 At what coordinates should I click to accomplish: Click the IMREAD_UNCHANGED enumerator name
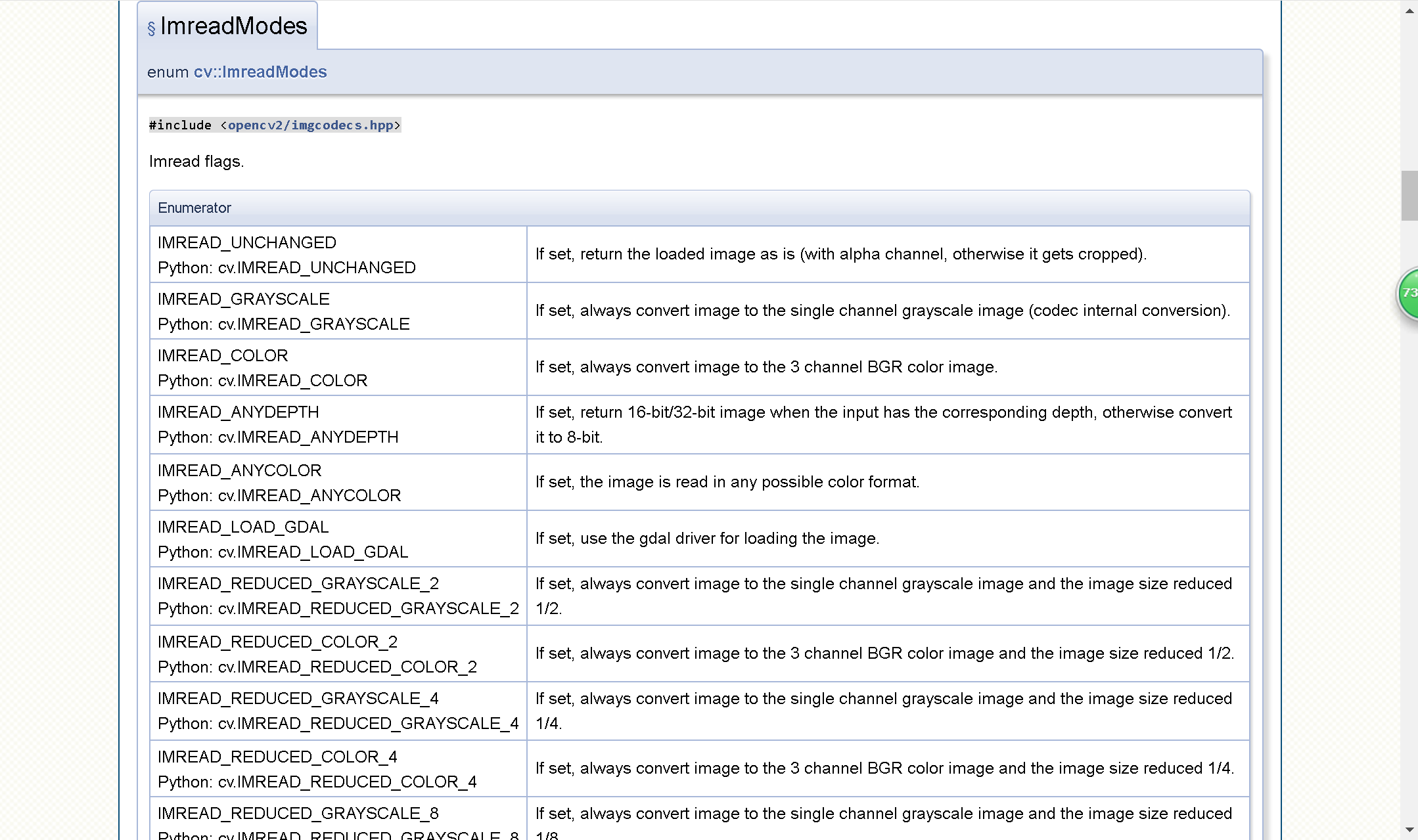tap(246, 242)
